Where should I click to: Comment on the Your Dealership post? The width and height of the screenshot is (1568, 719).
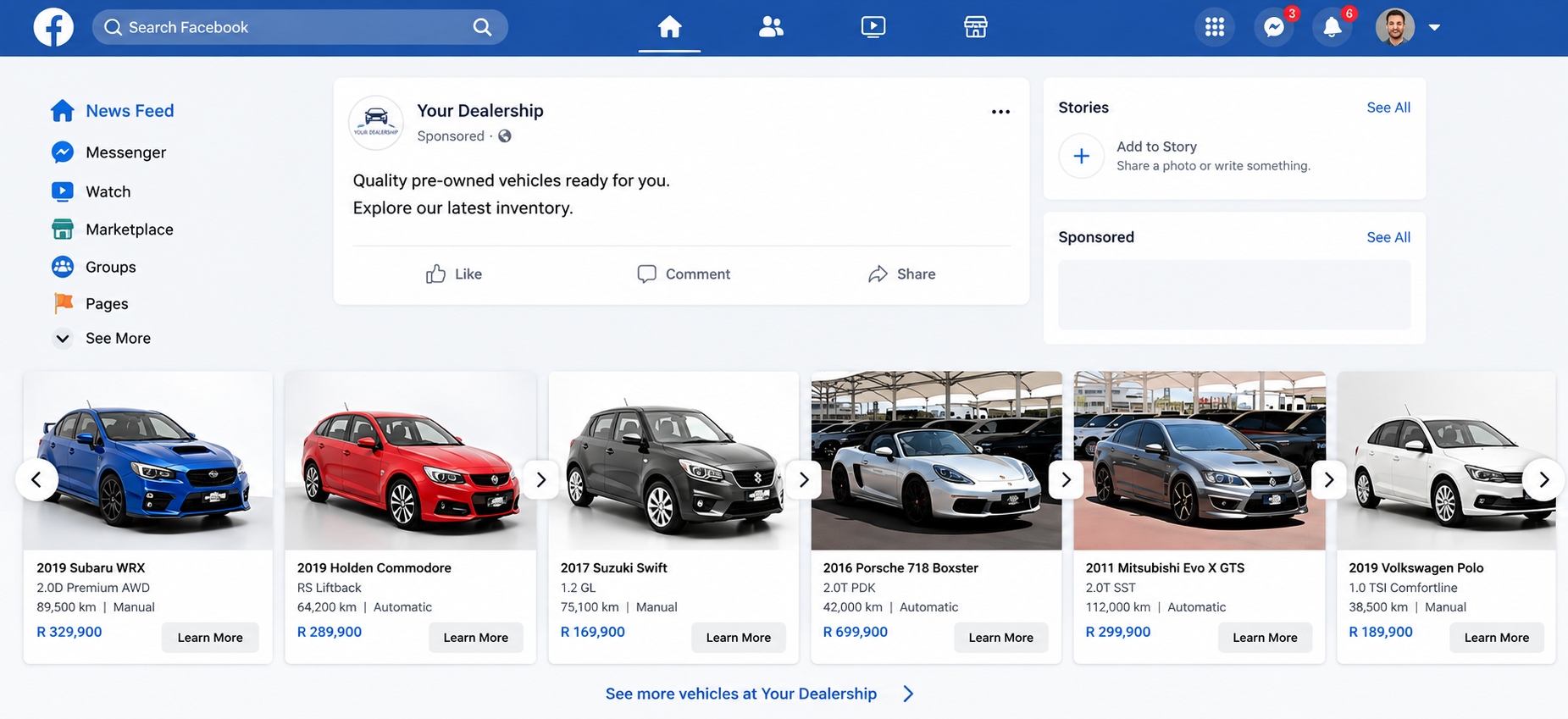click(x=684, y=274)
